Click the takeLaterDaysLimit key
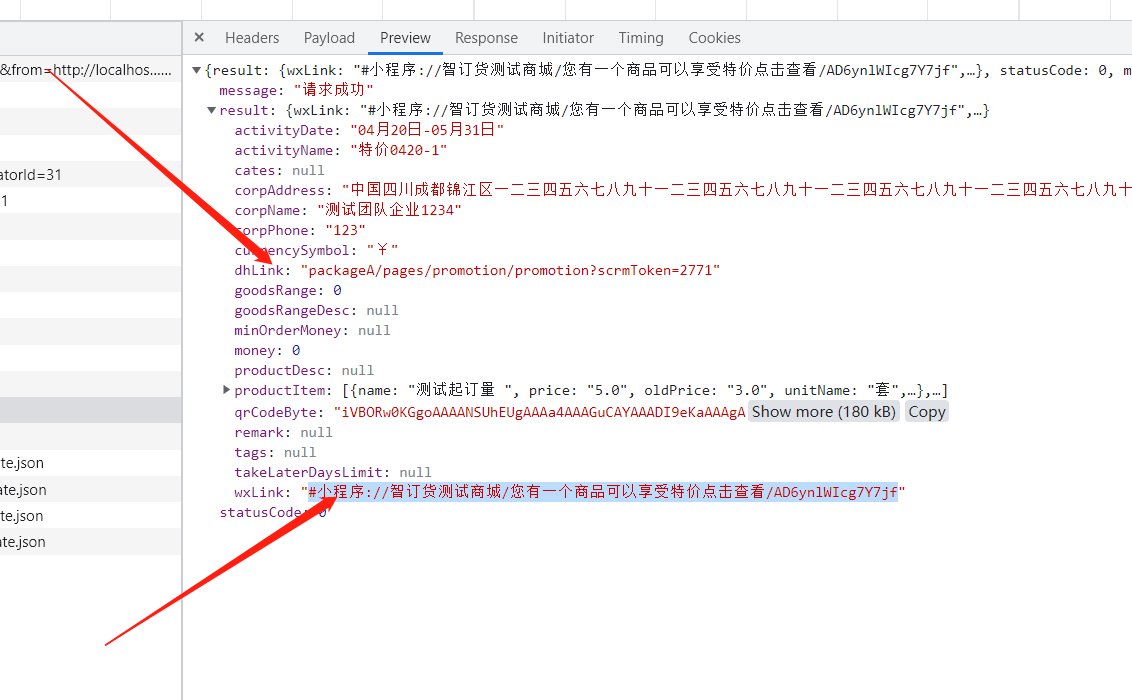This screenshot has height=700, width=1132. click(308, 472)
